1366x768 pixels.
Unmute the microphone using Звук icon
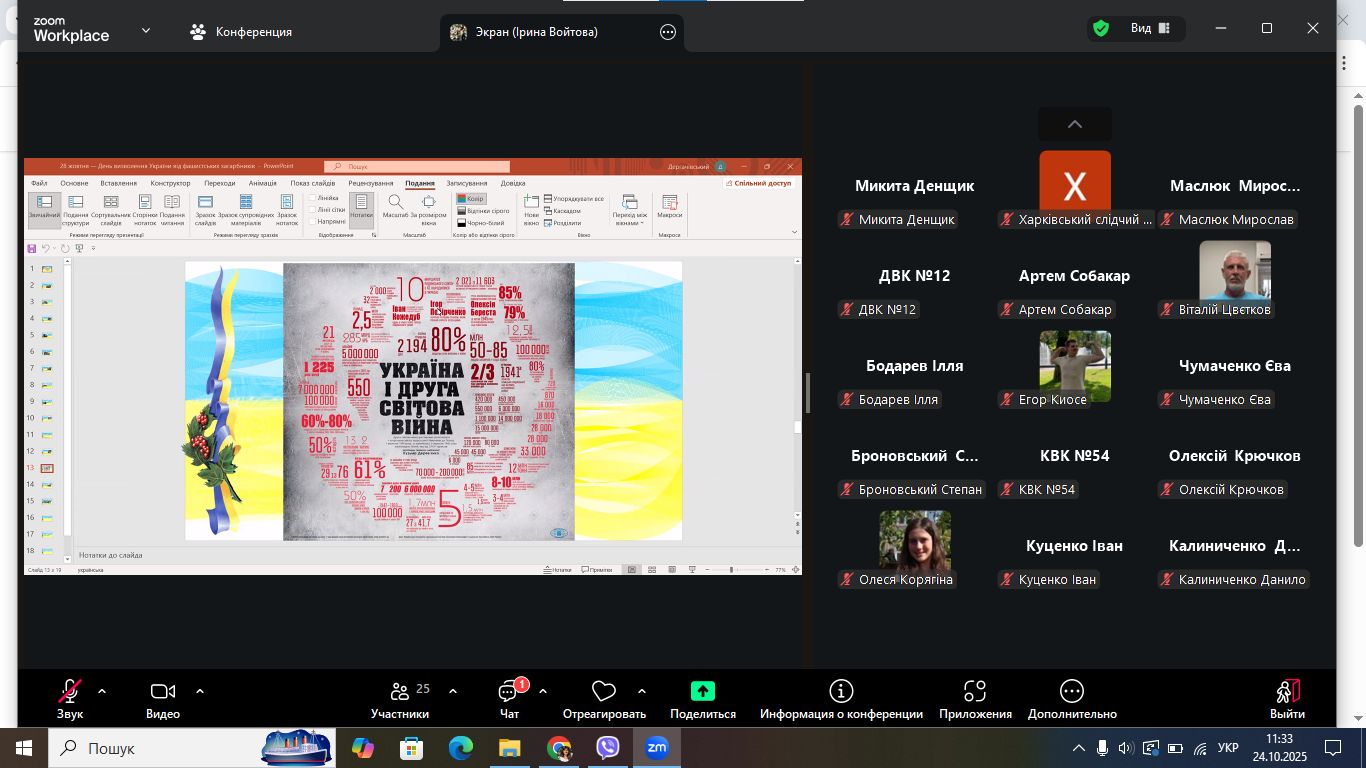point(69,692)
